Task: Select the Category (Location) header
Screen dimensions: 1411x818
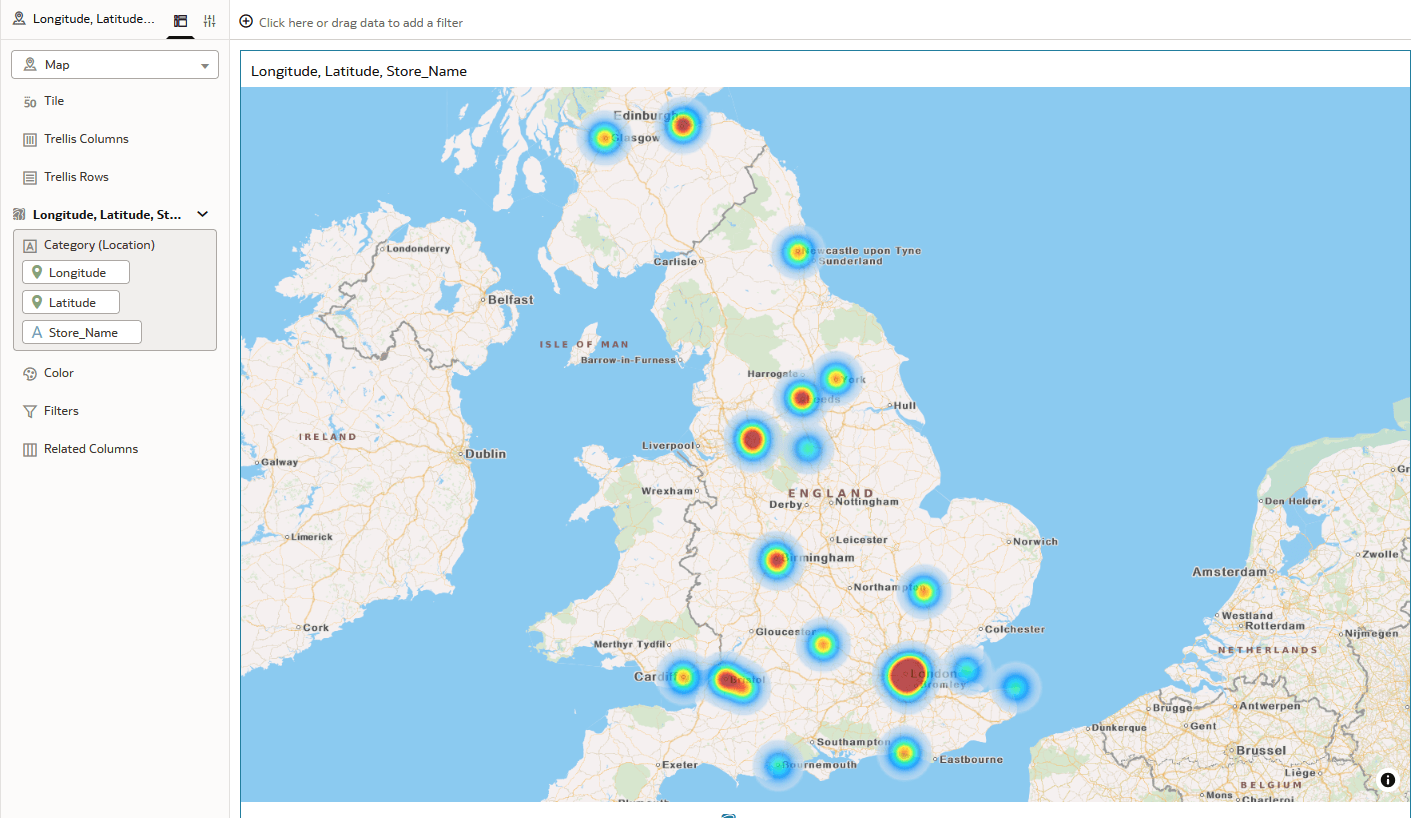Action: tap(99, 245)
